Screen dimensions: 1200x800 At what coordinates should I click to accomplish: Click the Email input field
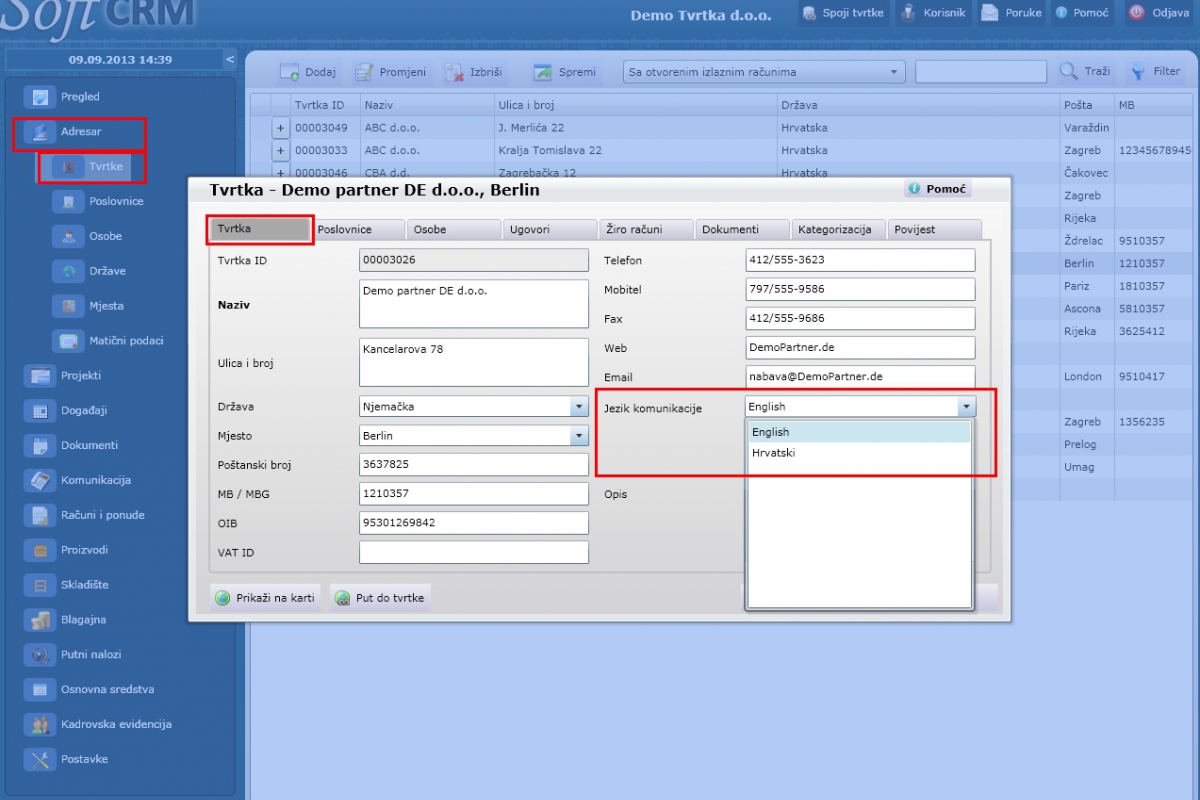coord(860,377)
